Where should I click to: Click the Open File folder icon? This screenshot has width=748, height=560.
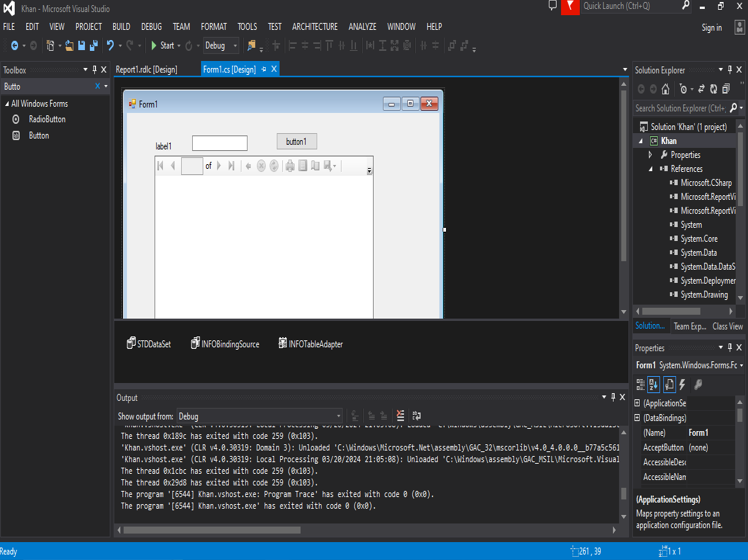(x=70, y=46)
